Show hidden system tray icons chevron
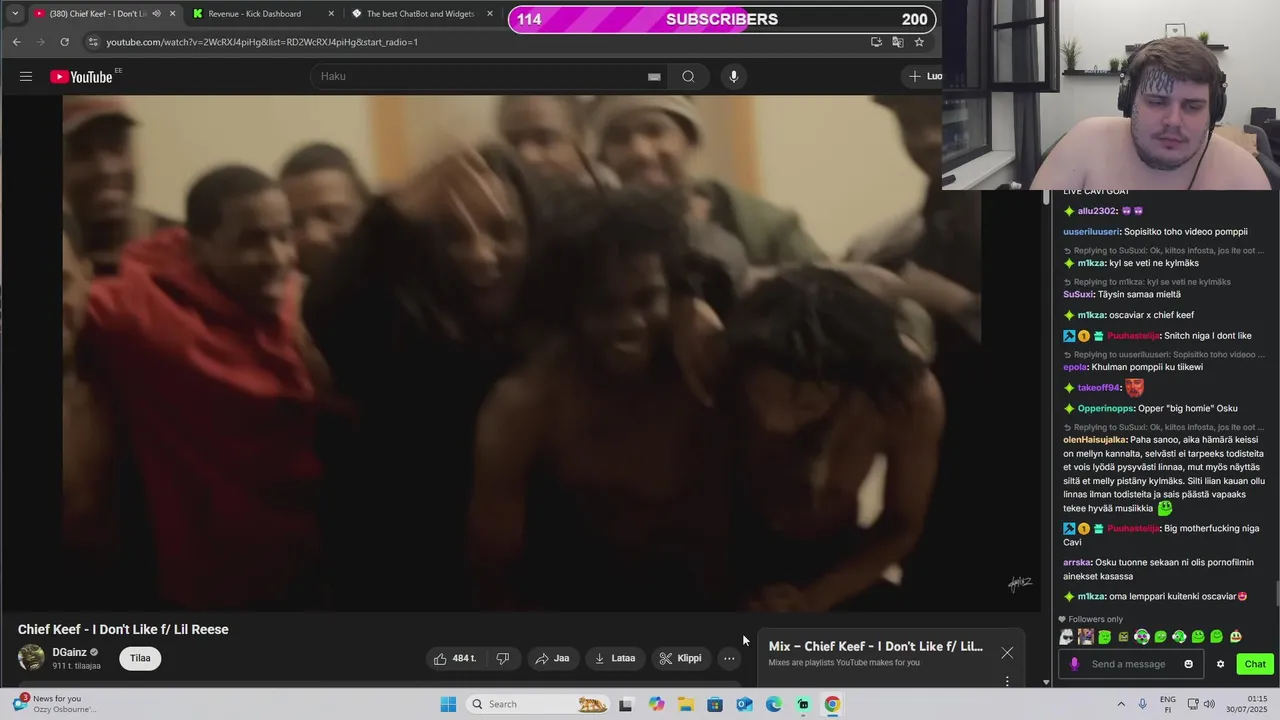1280x720 pixels. [1119, 704]
